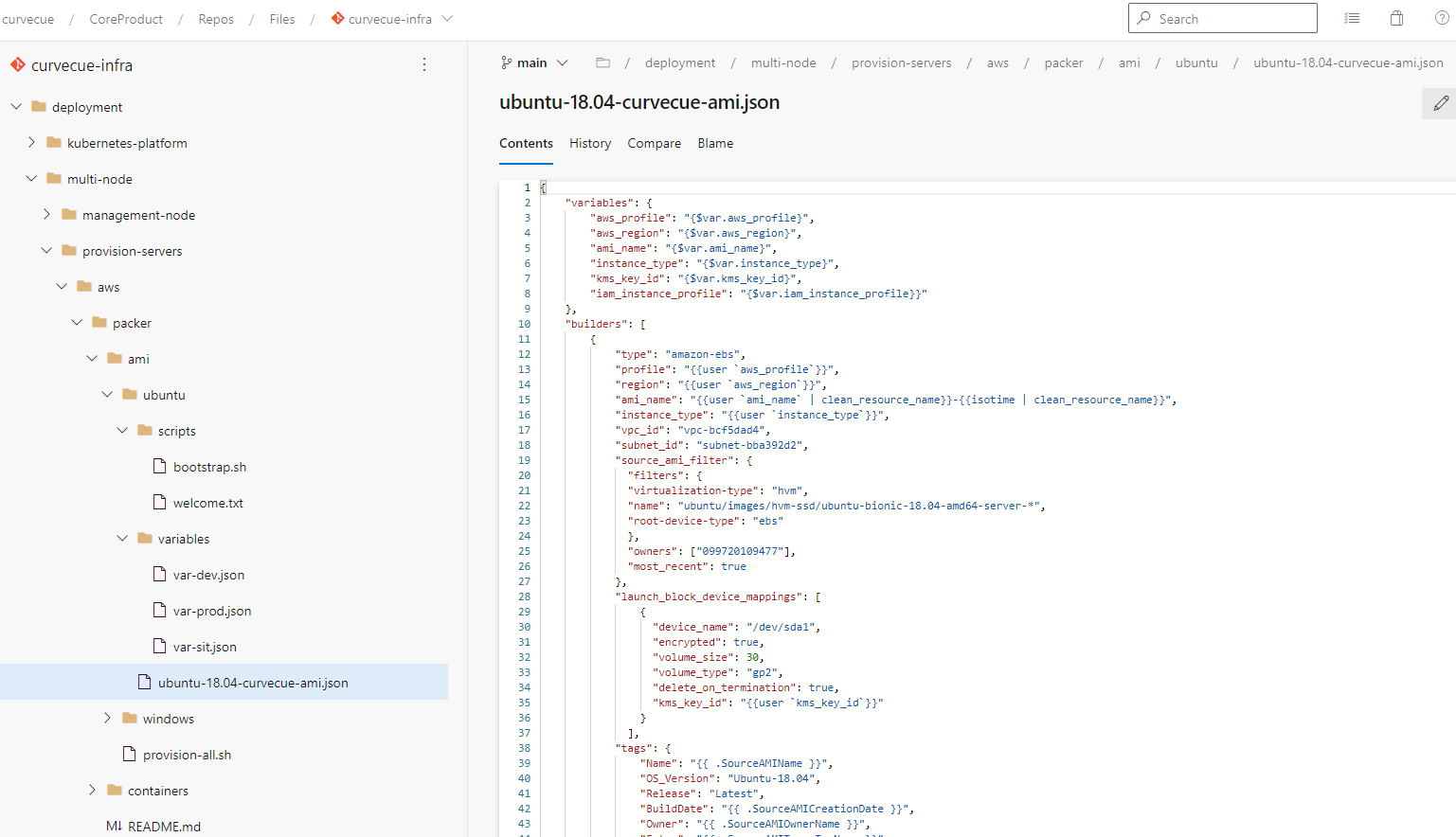Expand the kubernetes-platform folder
Screen dimensions: 1456x837
(31, 142)
